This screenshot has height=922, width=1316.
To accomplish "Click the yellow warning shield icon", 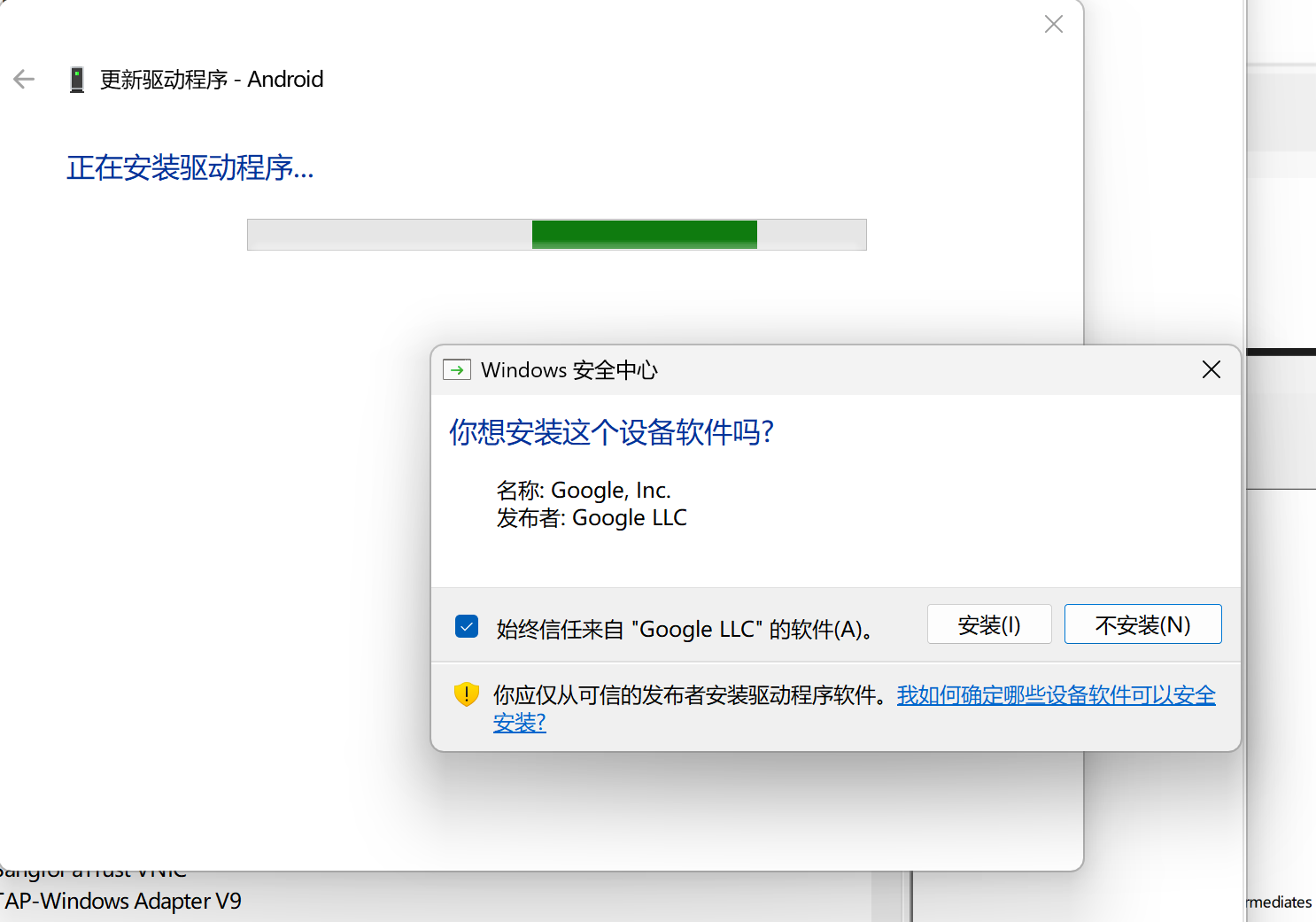I will 466,694.
